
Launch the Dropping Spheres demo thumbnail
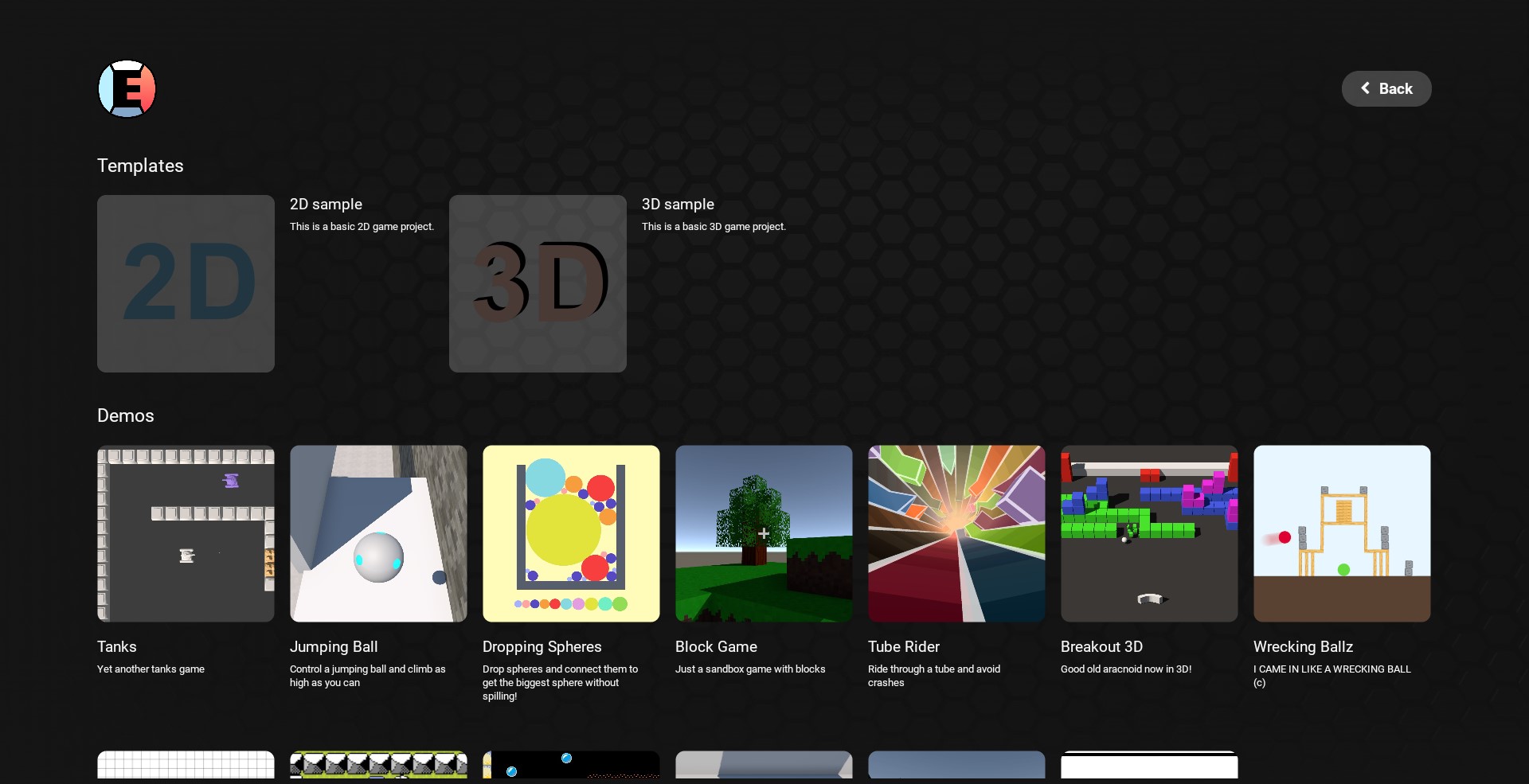(x=571, y=533)
